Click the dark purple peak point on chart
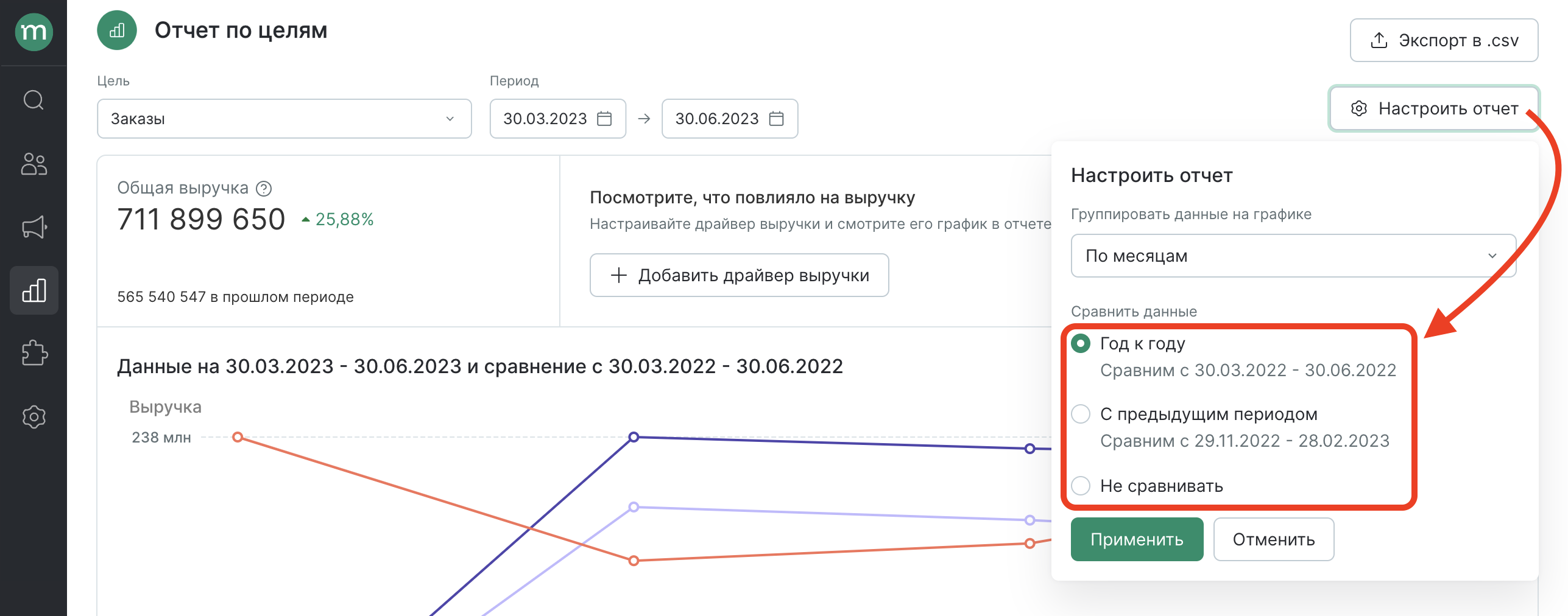This screenshot has width=1568, height=616. click(634, 437)
